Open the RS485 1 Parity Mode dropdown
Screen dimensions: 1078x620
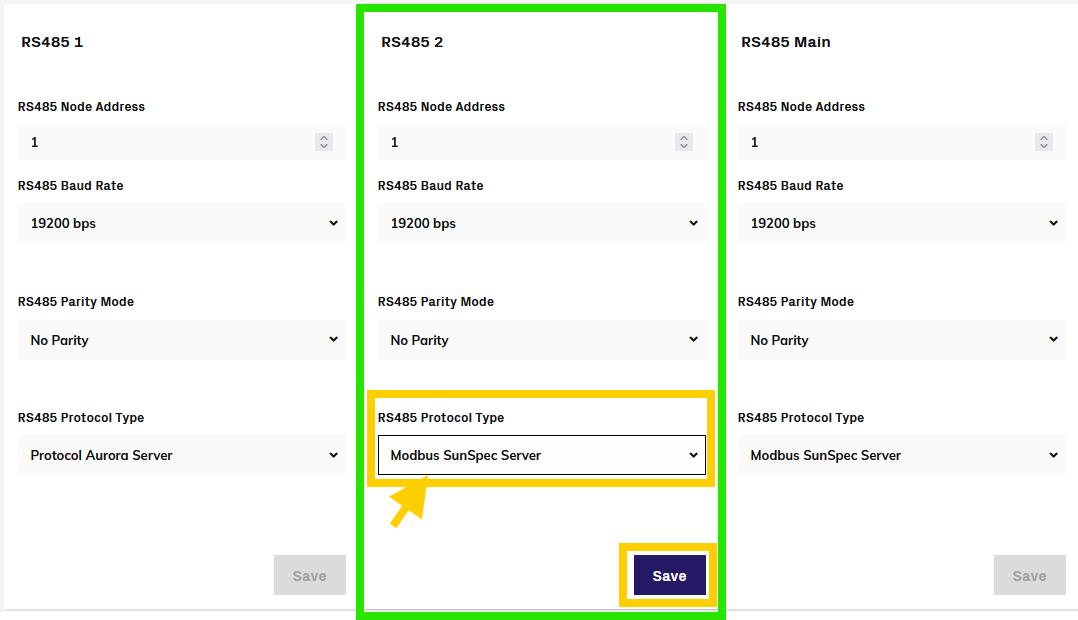[x=182, y=340]
